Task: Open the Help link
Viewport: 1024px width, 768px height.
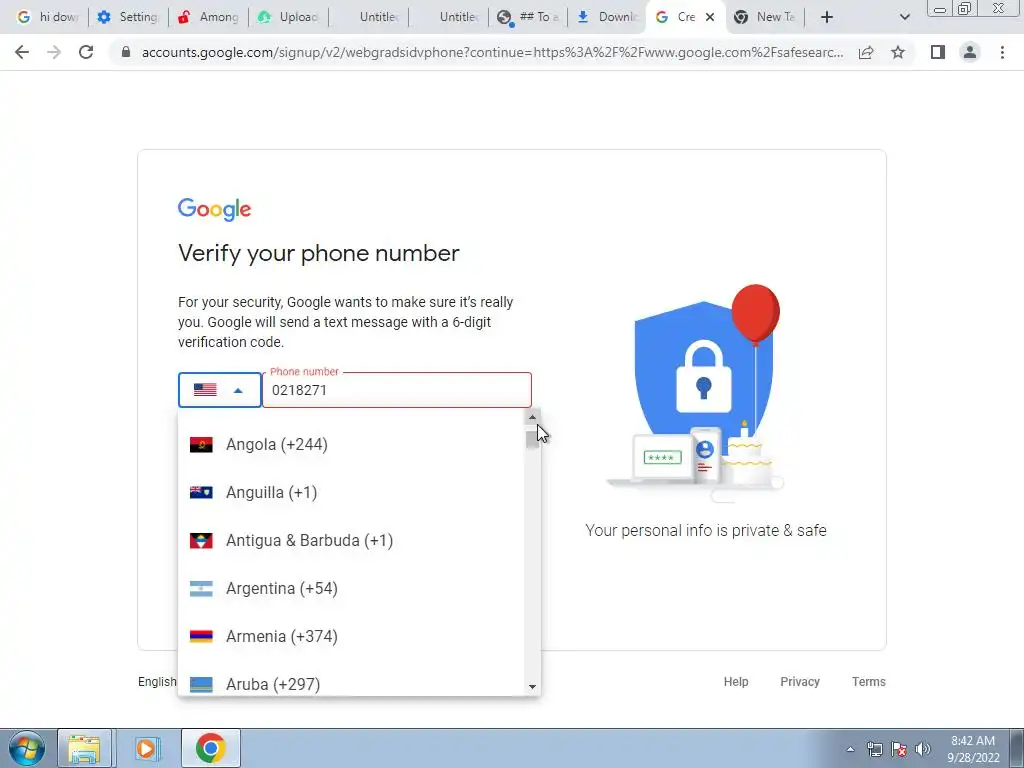Action: [x=736, y=682]
